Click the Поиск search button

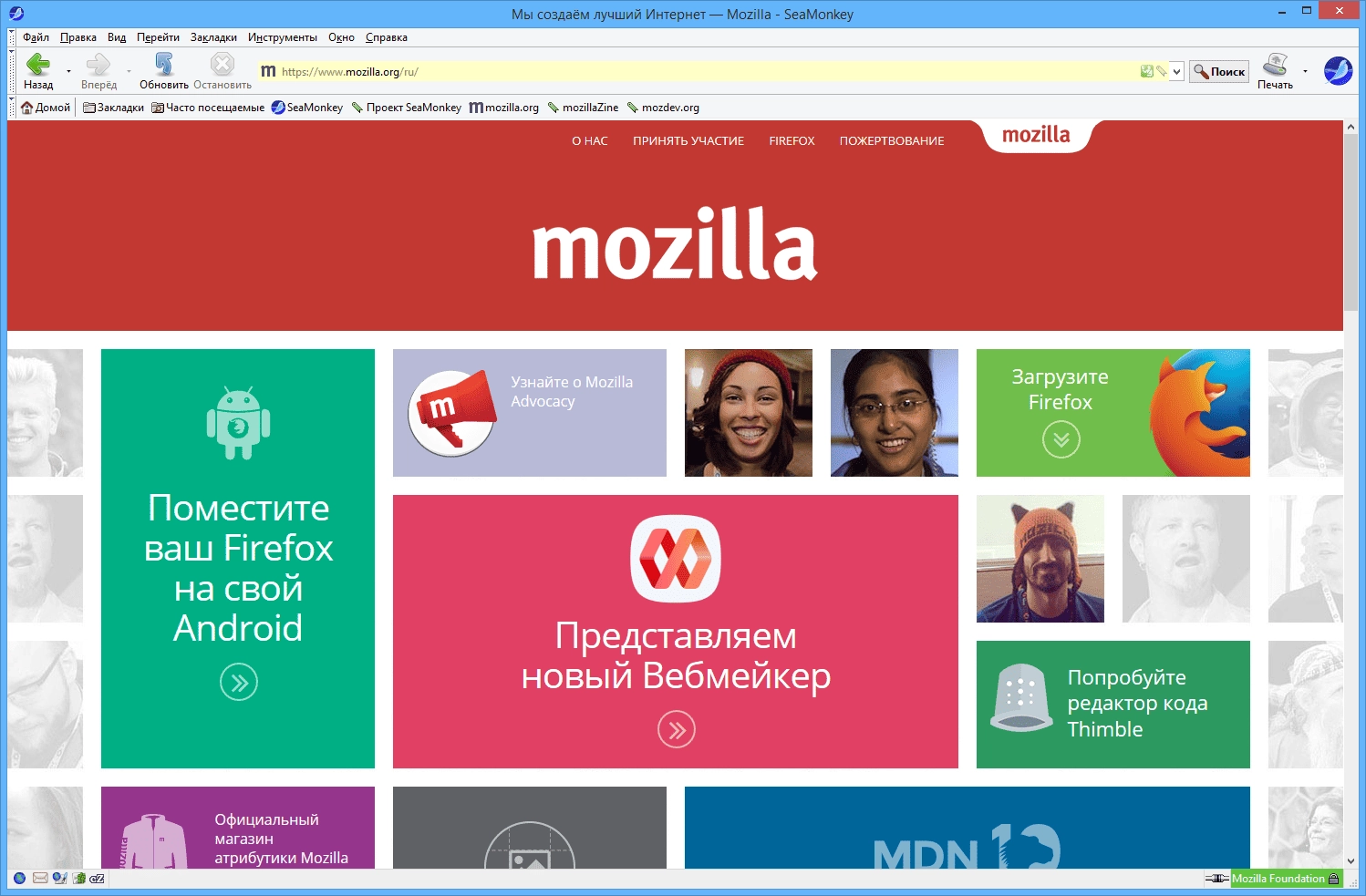click(x=1220, y=71)
